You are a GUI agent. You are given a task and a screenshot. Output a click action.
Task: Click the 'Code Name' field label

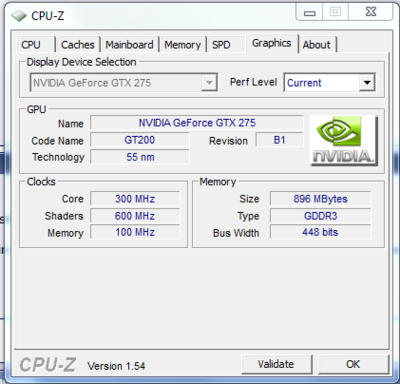[57, 141]
